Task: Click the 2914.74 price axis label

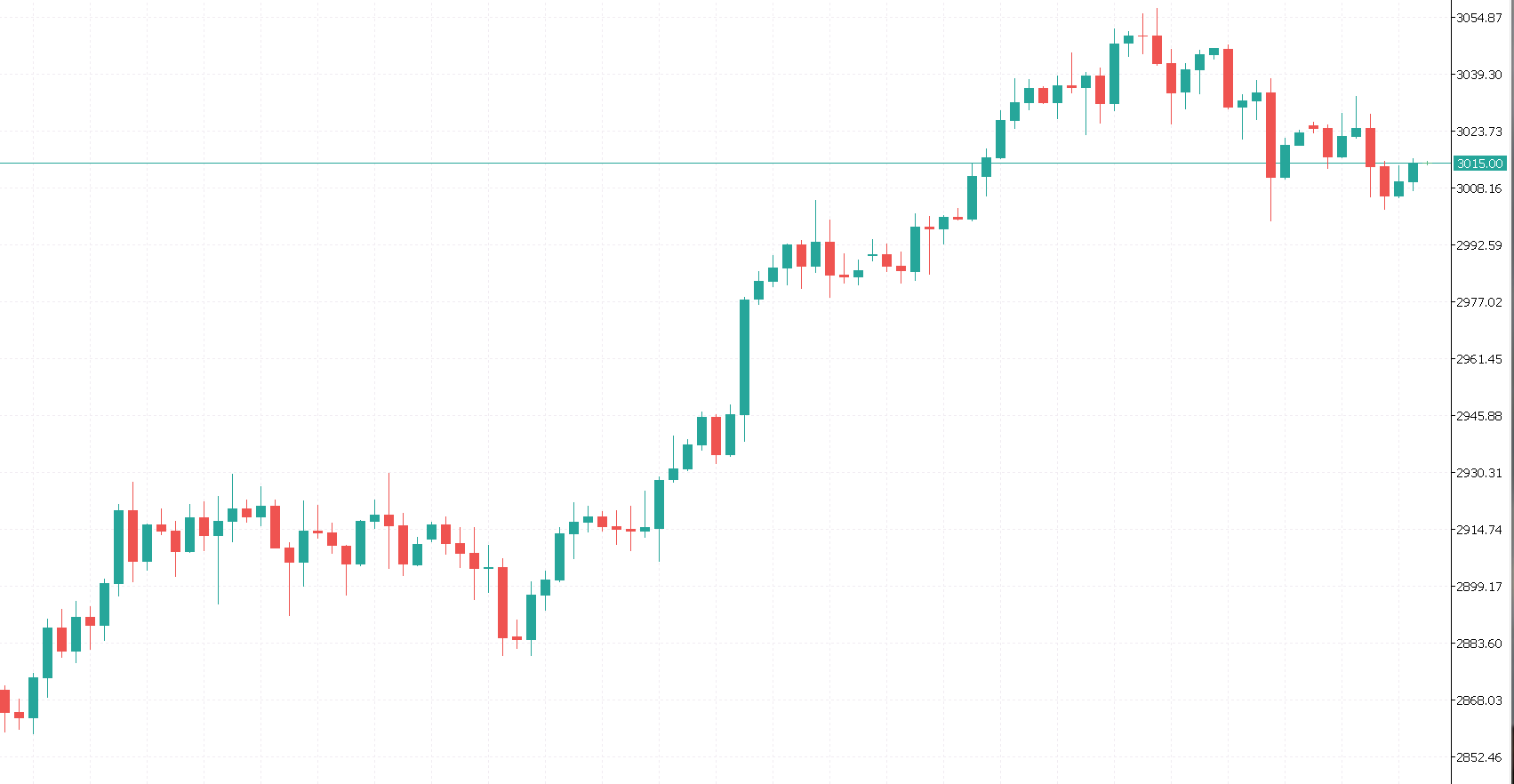Action: pyautogui.click(x=1479, y=530)
